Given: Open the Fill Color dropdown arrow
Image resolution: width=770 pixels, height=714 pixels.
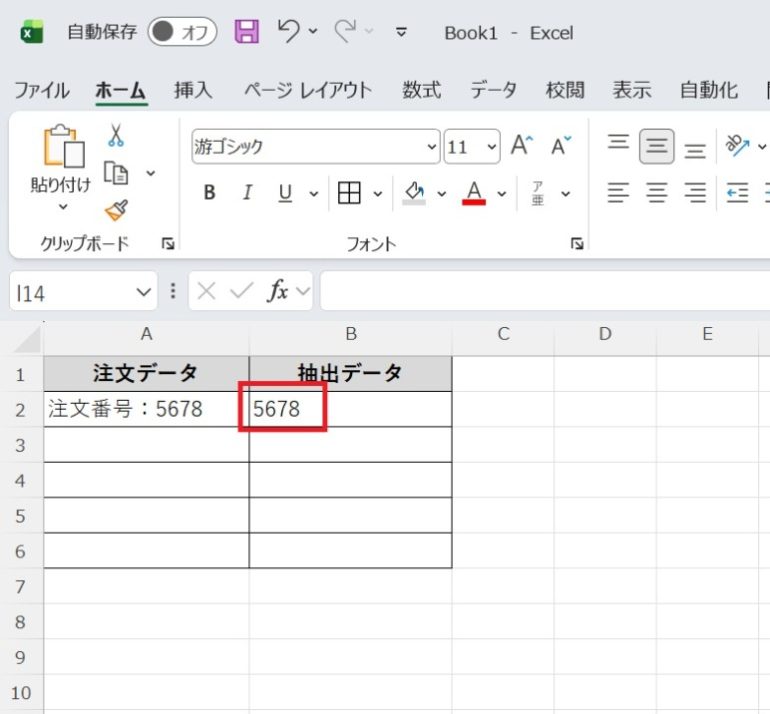Looking at the screenshot, I should click(x=442, y=193).
